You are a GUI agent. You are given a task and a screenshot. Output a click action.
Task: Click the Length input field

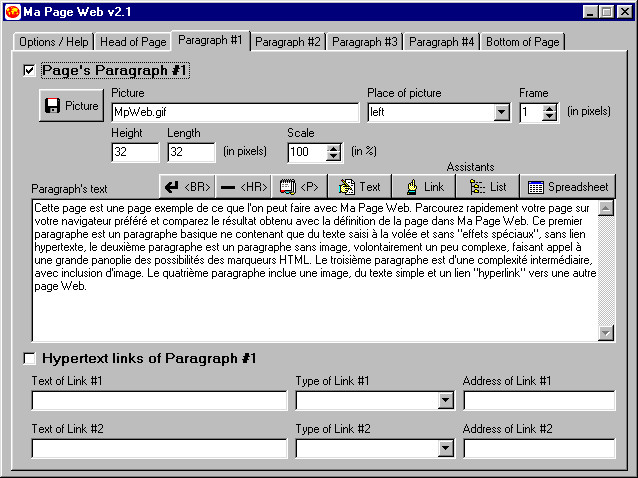[191, 152]
